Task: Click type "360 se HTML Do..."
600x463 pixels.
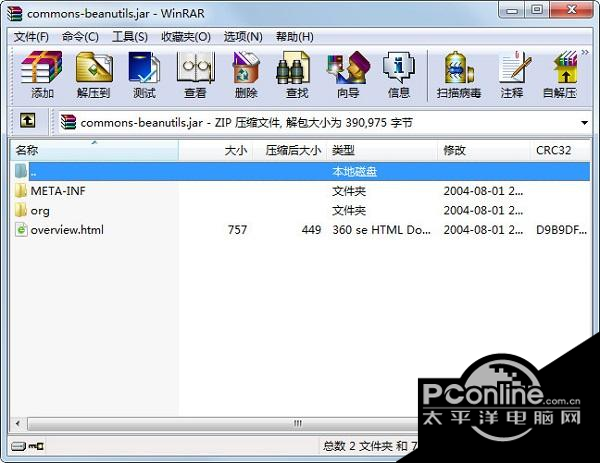Action: click(x=382, y=230)
